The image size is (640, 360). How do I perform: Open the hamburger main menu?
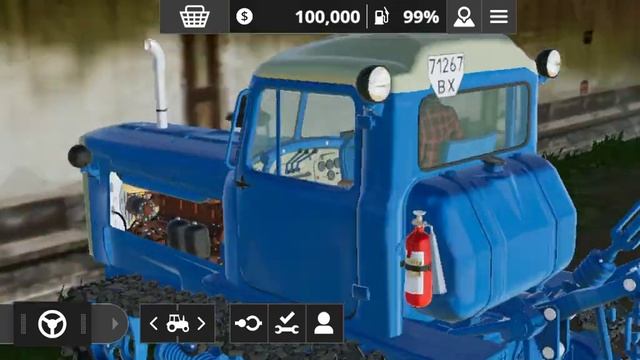point(499,17)
